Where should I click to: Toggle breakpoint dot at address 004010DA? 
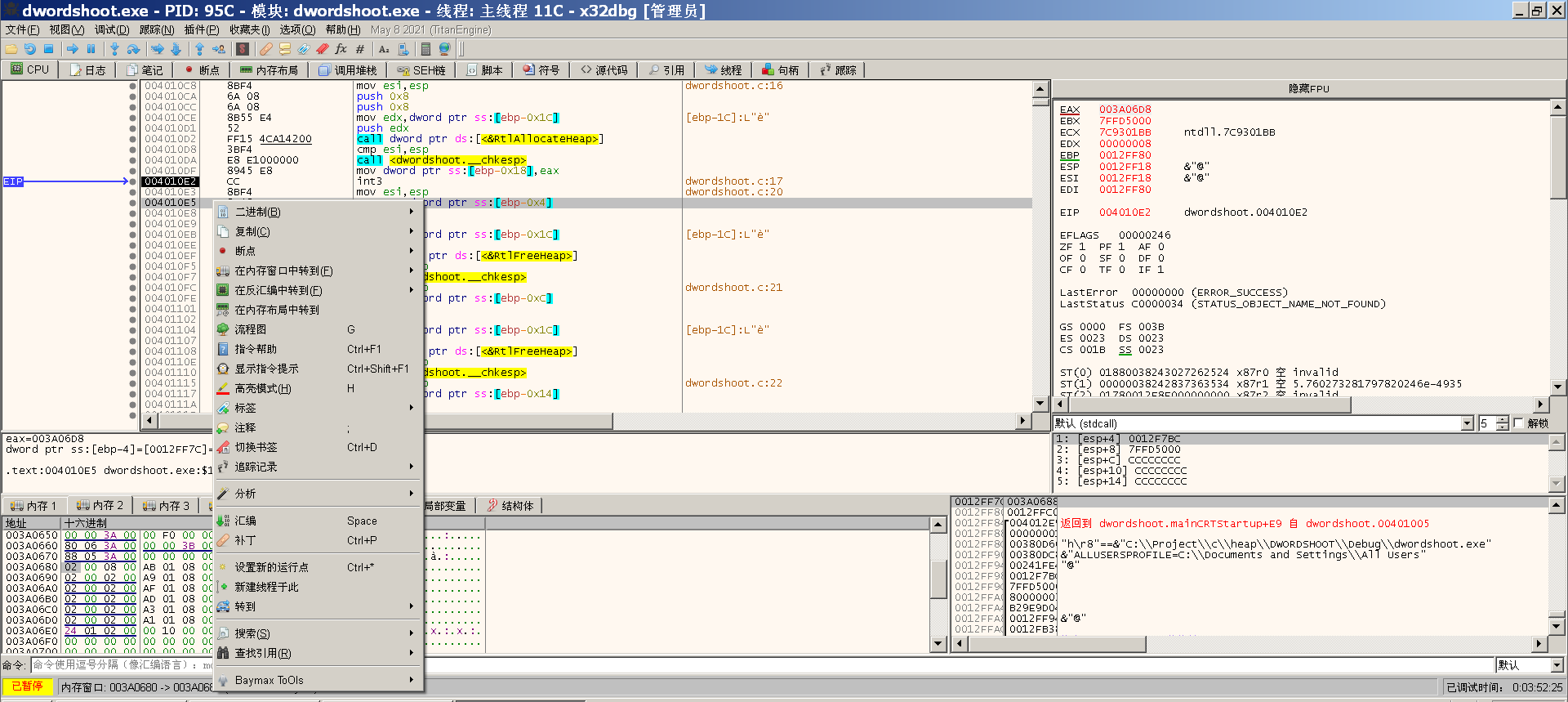133,160
